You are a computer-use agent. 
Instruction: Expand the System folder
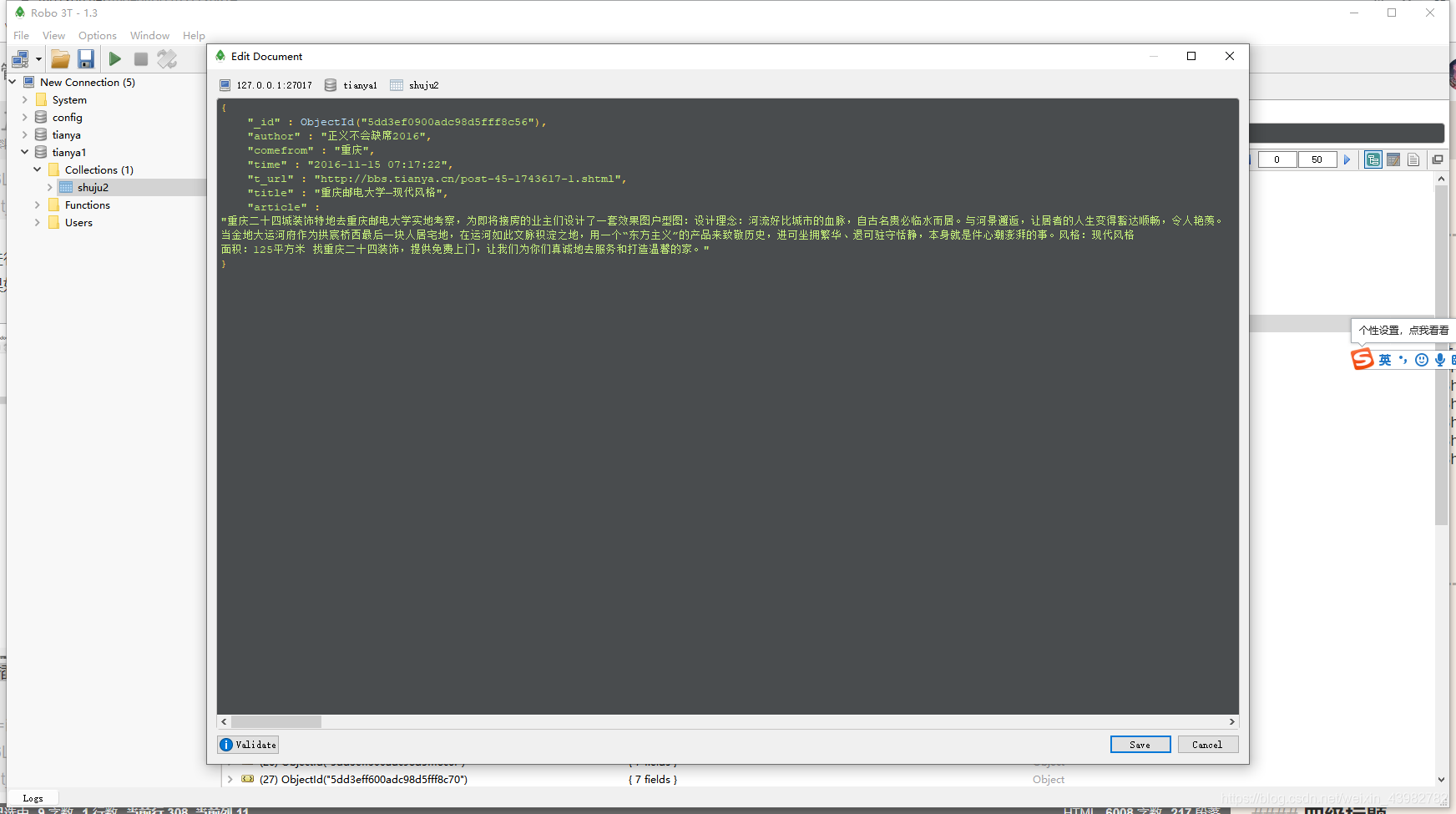tap(25, 99)
